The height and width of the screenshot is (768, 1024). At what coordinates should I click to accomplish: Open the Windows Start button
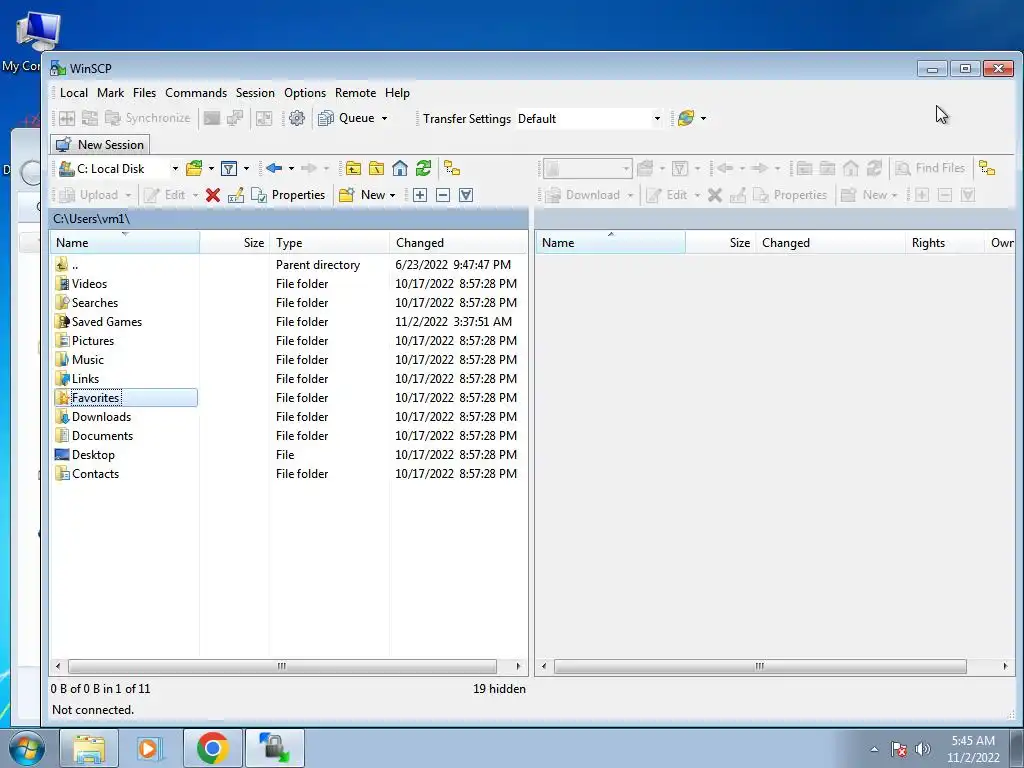point(27,748)
